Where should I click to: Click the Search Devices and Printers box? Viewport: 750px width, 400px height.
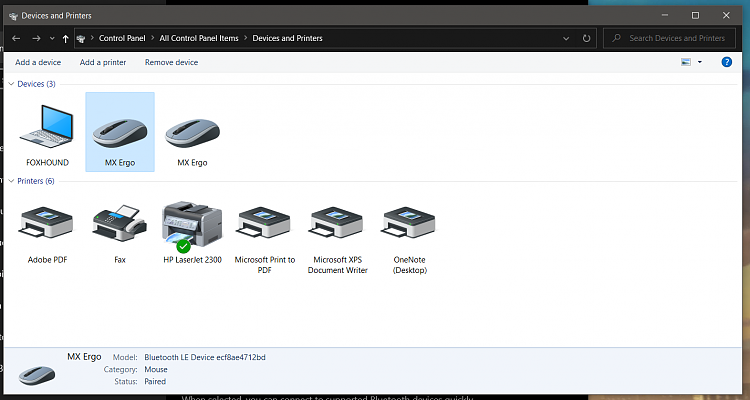tap(669, 38)
